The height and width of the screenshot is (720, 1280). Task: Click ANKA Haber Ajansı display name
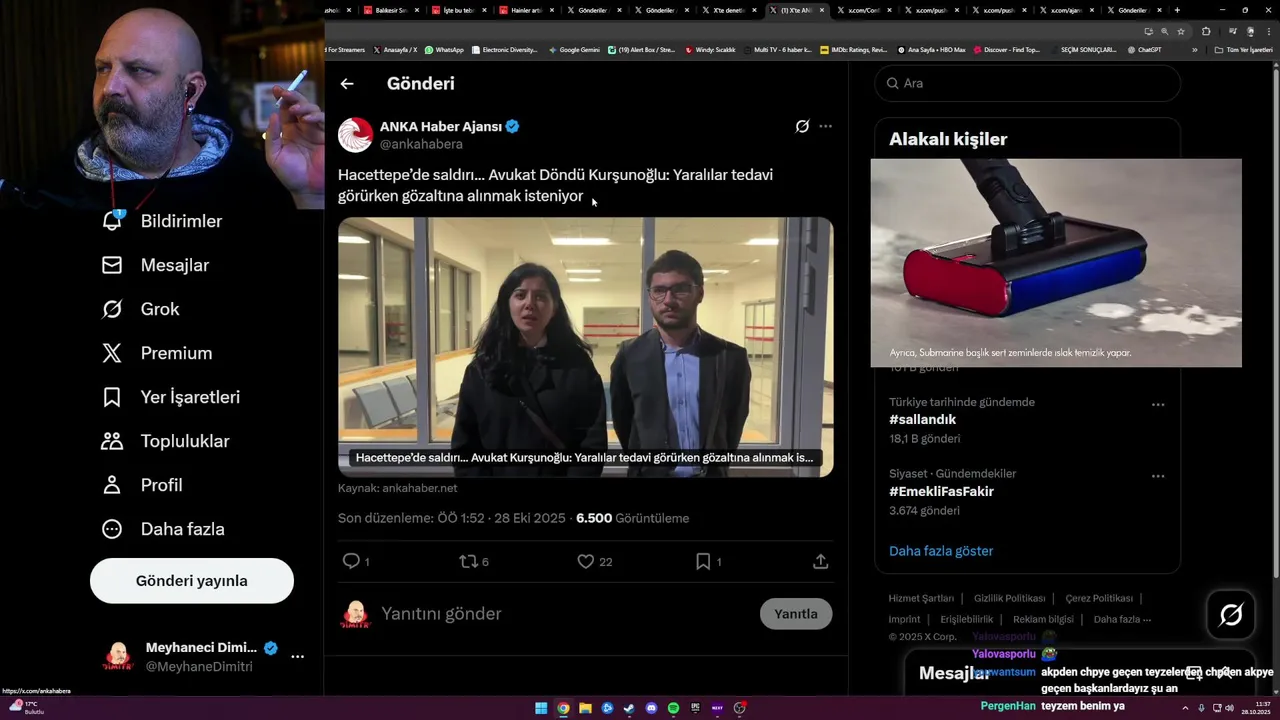(x=441, y=127)
